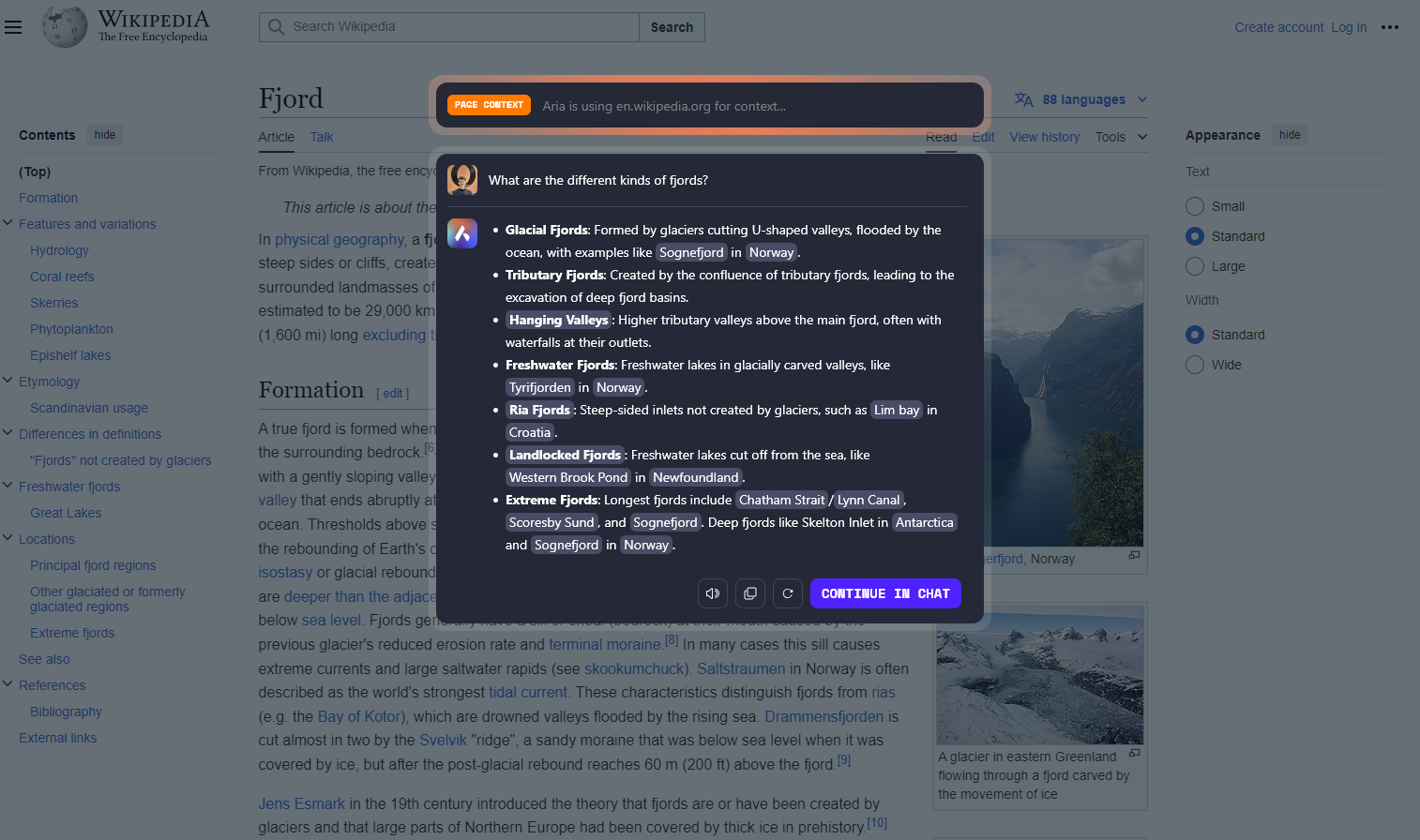Go to Scandinavian usage in contents
The width and height of the screenshot is (1420, 840).
point(89,408)
